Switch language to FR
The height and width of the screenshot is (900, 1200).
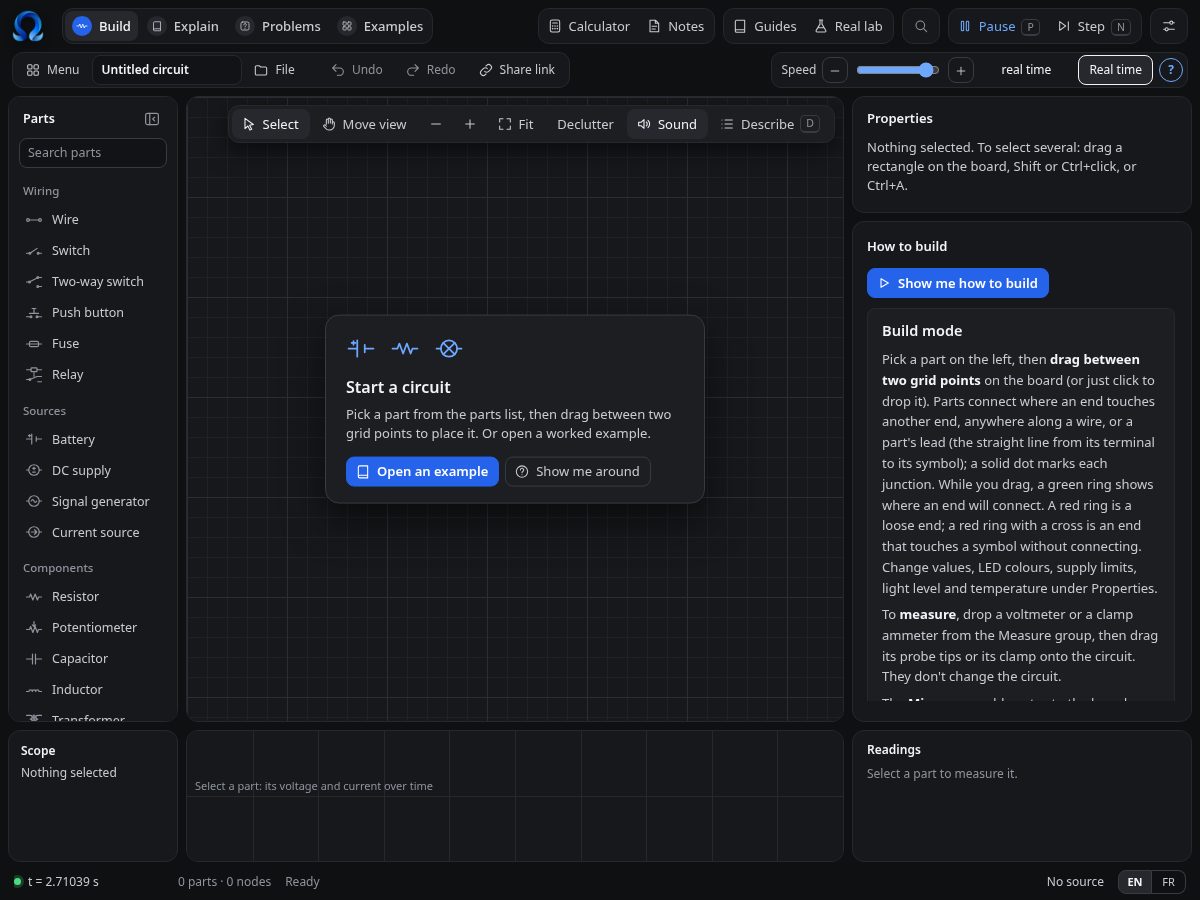coord(1168,881)
